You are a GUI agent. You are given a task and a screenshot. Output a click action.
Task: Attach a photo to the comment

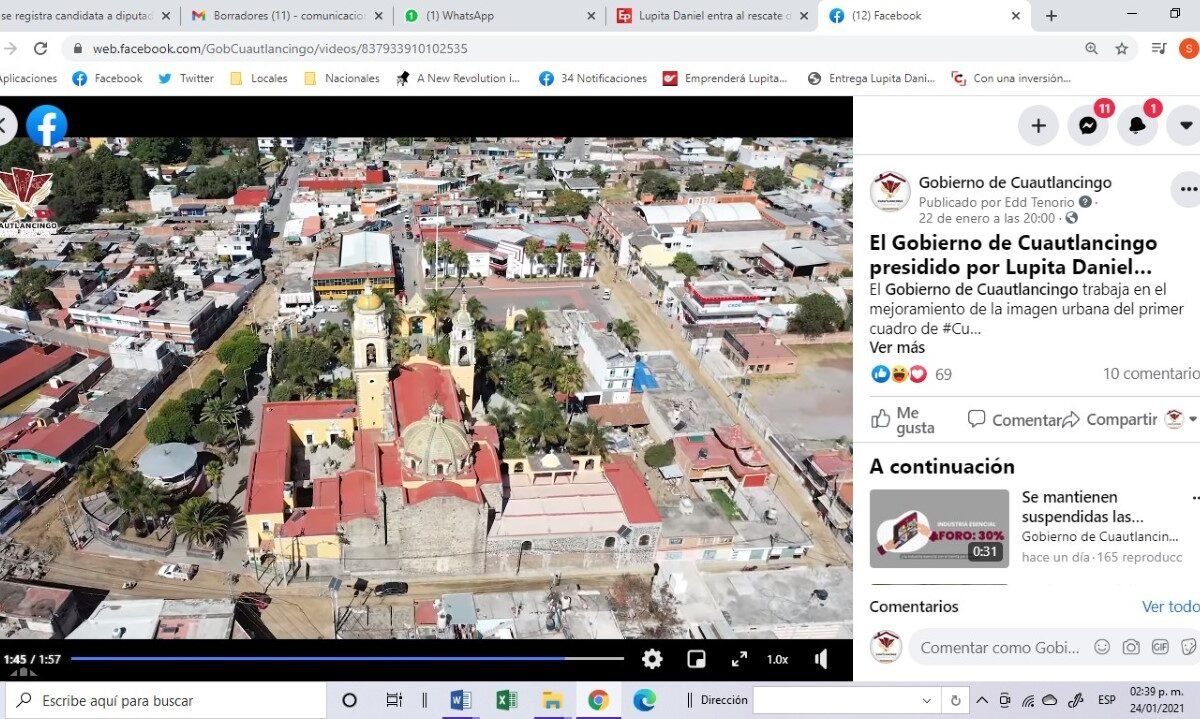click(1131, 647)
